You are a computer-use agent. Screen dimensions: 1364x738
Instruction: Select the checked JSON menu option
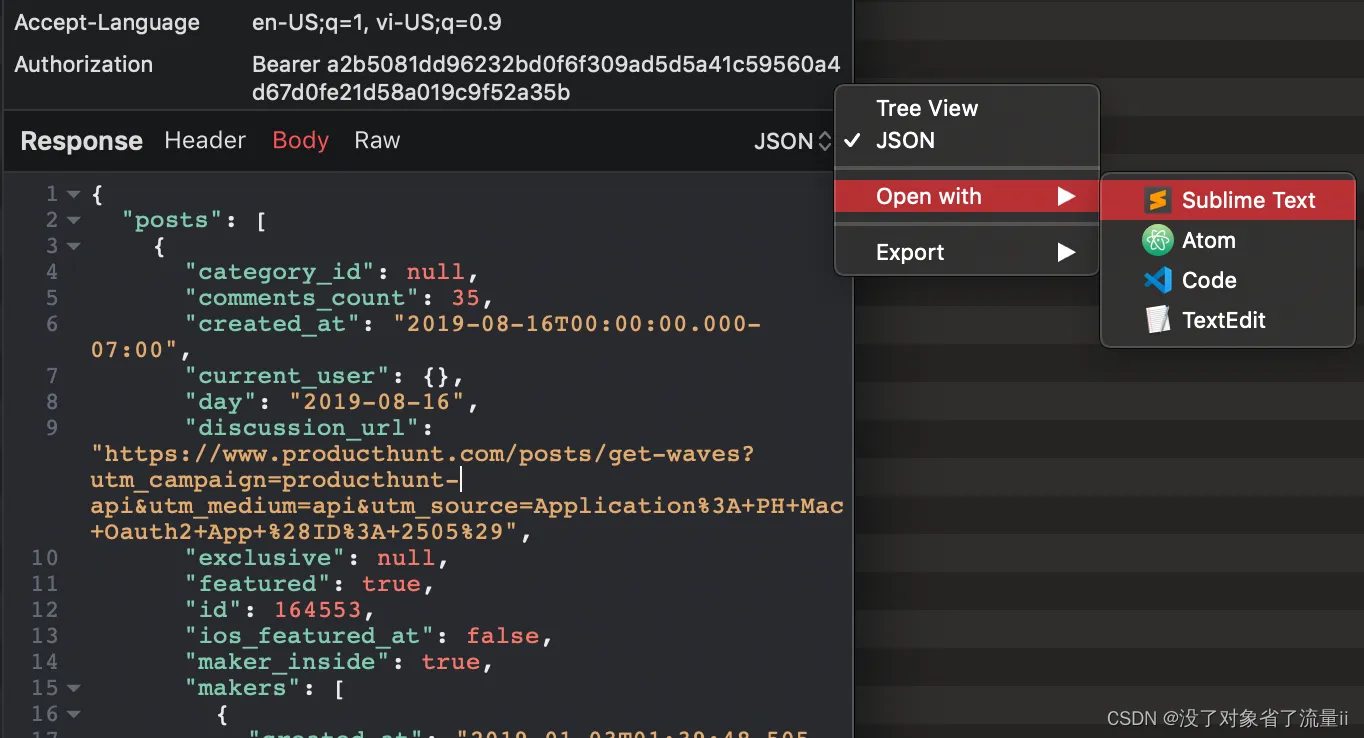point(967,141)
